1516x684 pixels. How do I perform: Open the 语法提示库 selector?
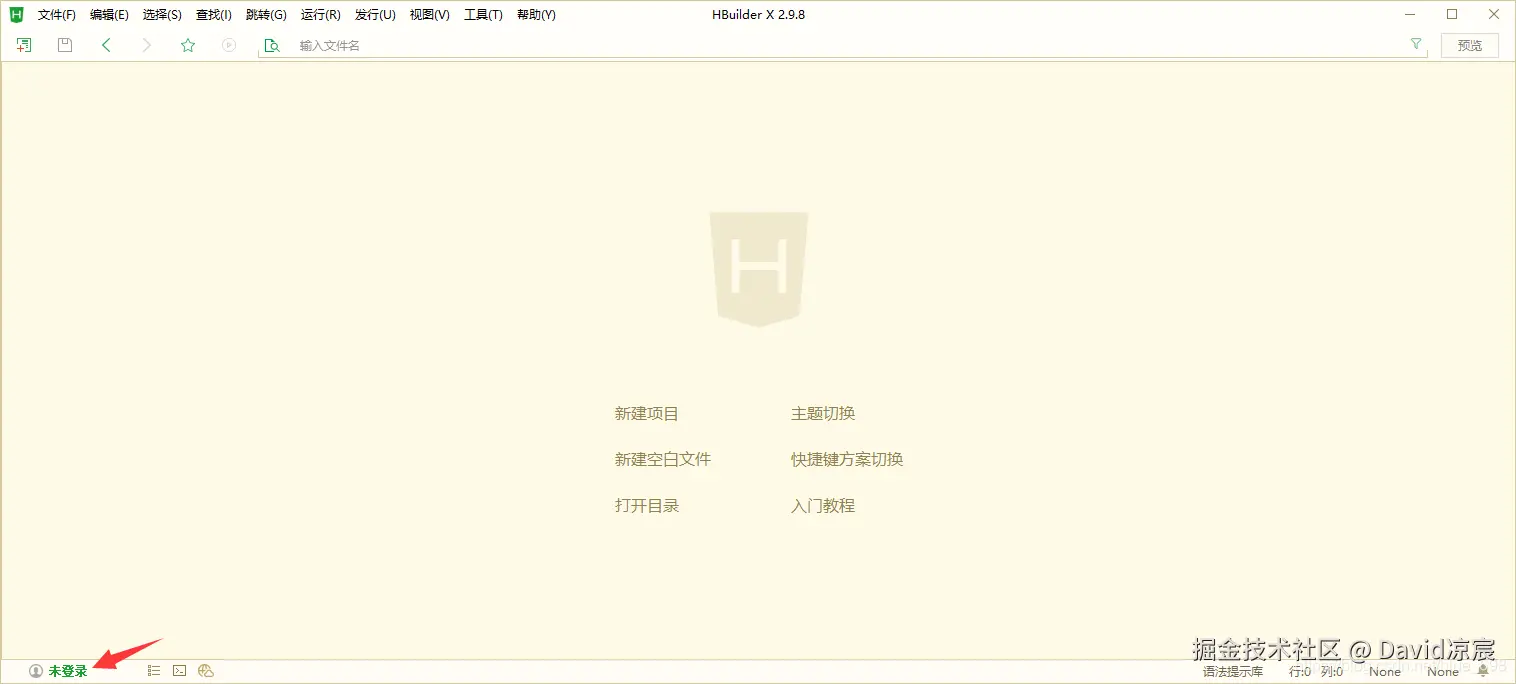point(1232,671)
